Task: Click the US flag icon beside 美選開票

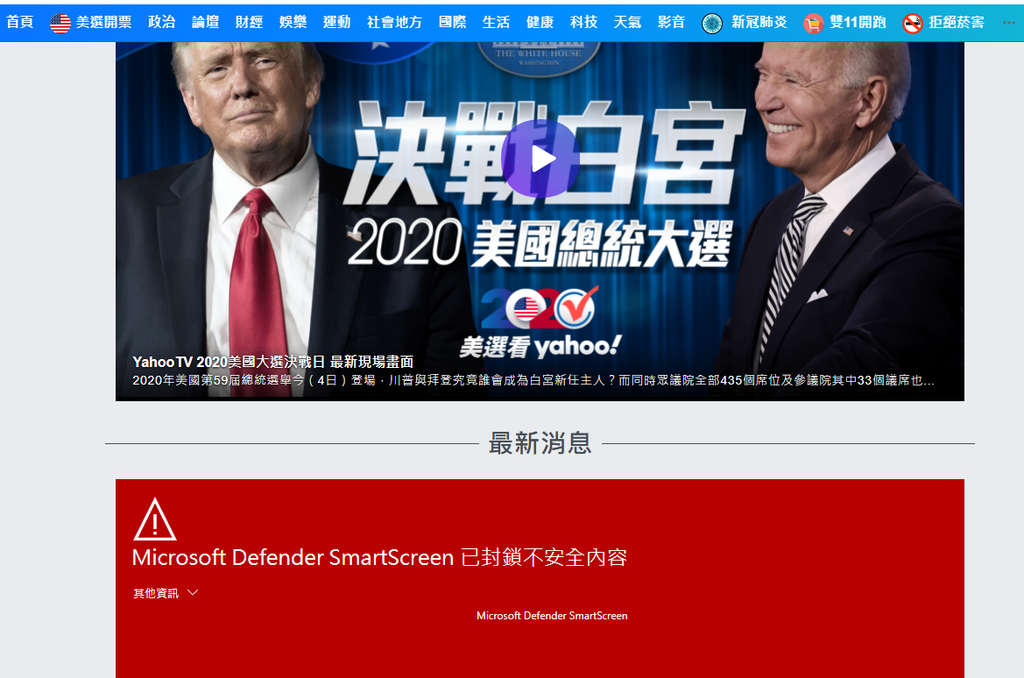Action: (x=60, y=23)
